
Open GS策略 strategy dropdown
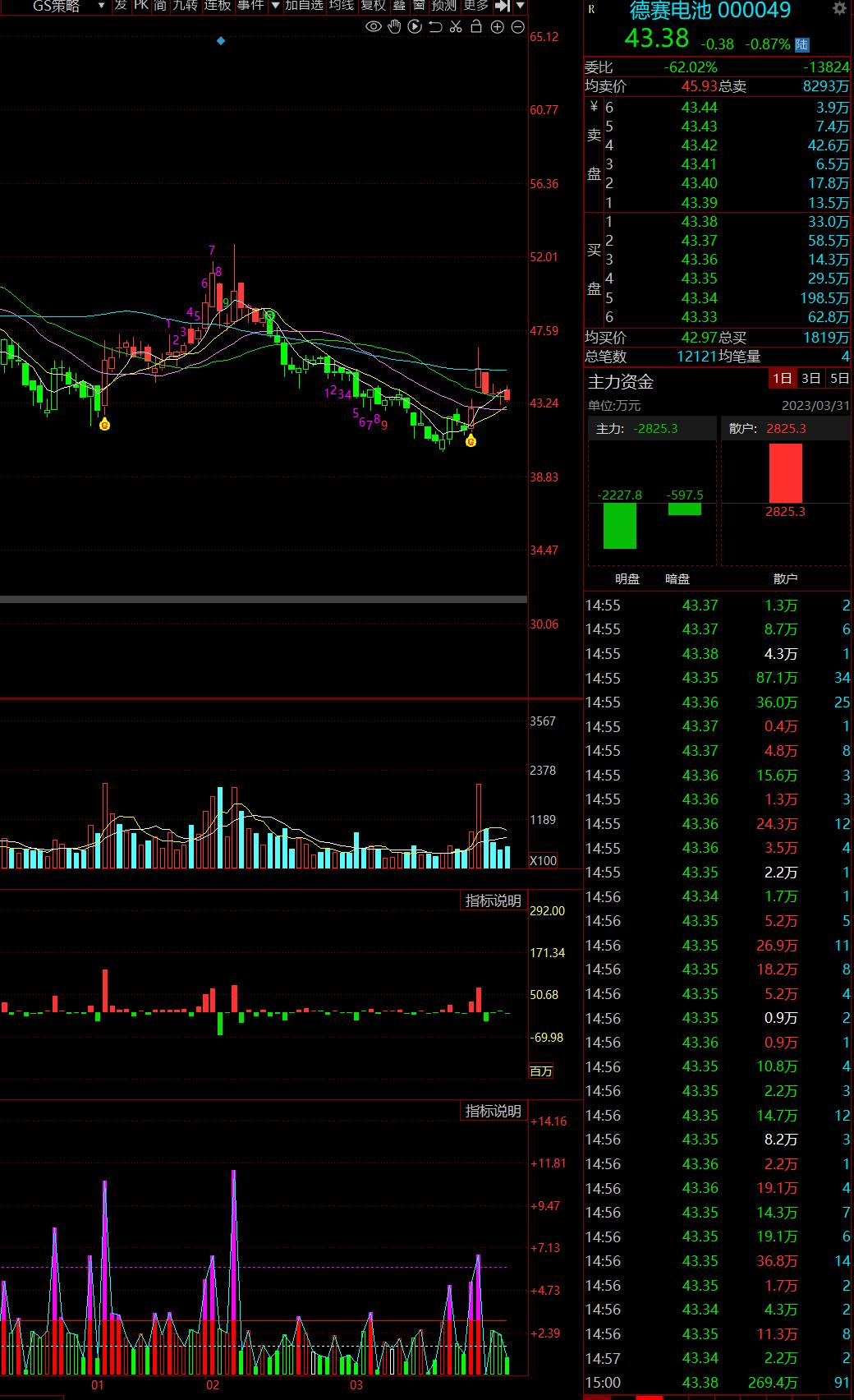click(69, 6)
